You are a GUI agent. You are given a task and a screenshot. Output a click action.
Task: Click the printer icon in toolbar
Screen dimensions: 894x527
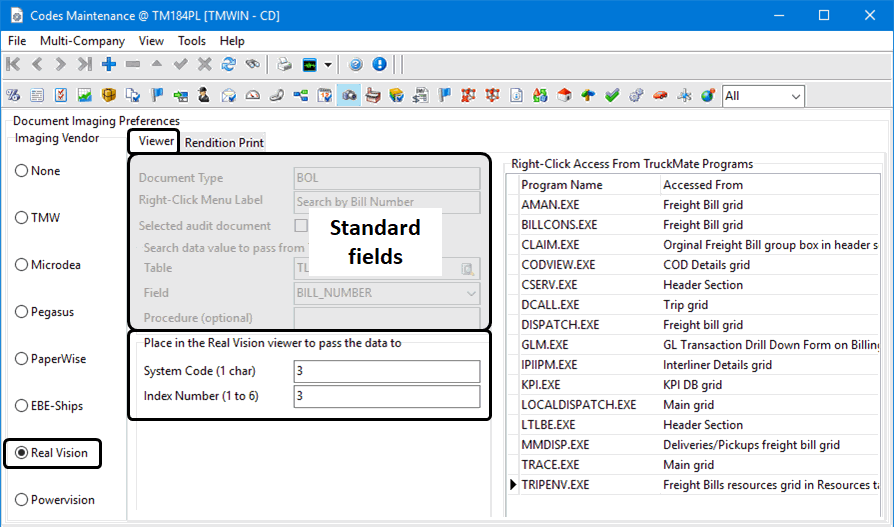[x=285, y=64]
